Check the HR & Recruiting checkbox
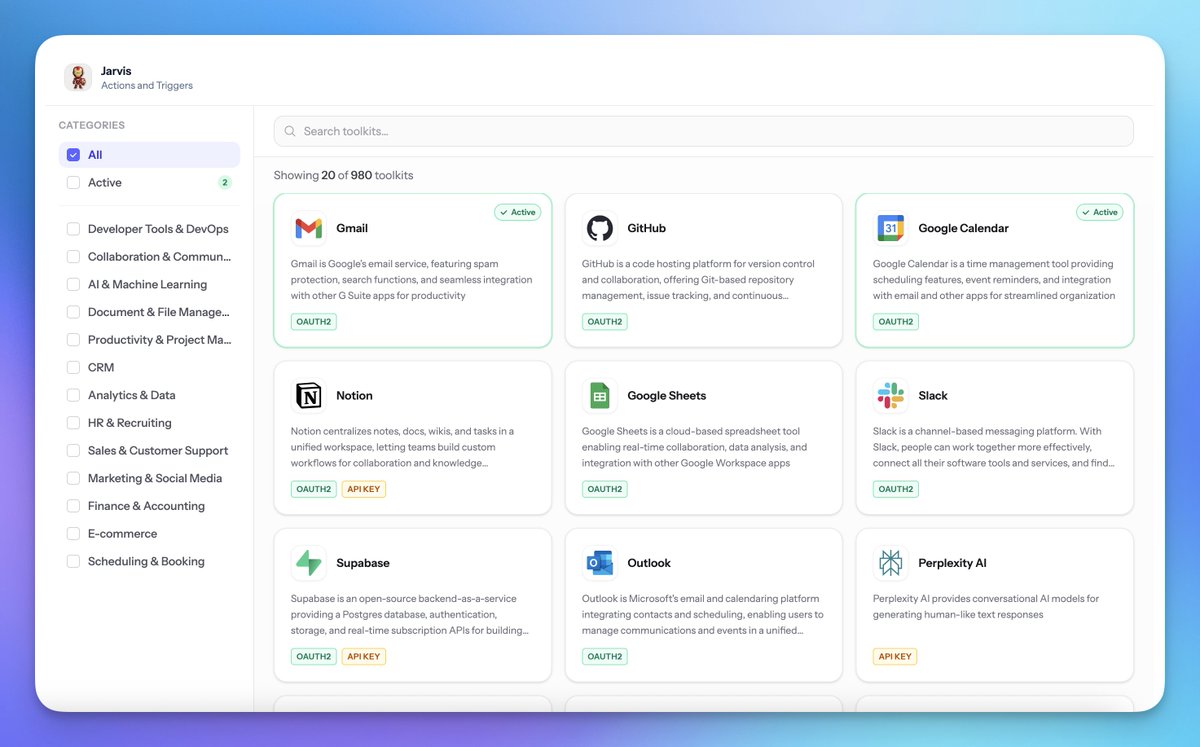The width and height of the screenshot is (1200, 747). tap(73, 423)
